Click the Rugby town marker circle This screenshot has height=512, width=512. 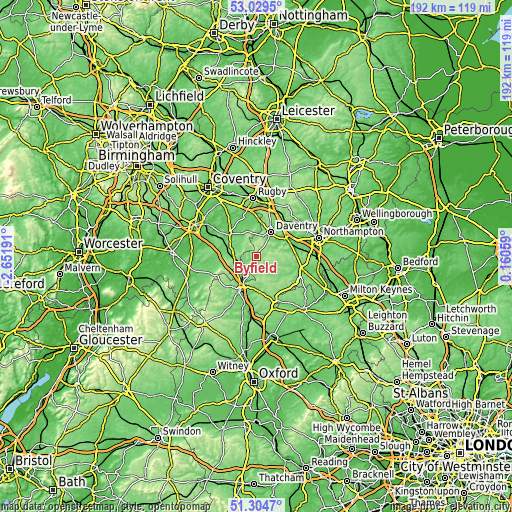click(x=253, y=198)
